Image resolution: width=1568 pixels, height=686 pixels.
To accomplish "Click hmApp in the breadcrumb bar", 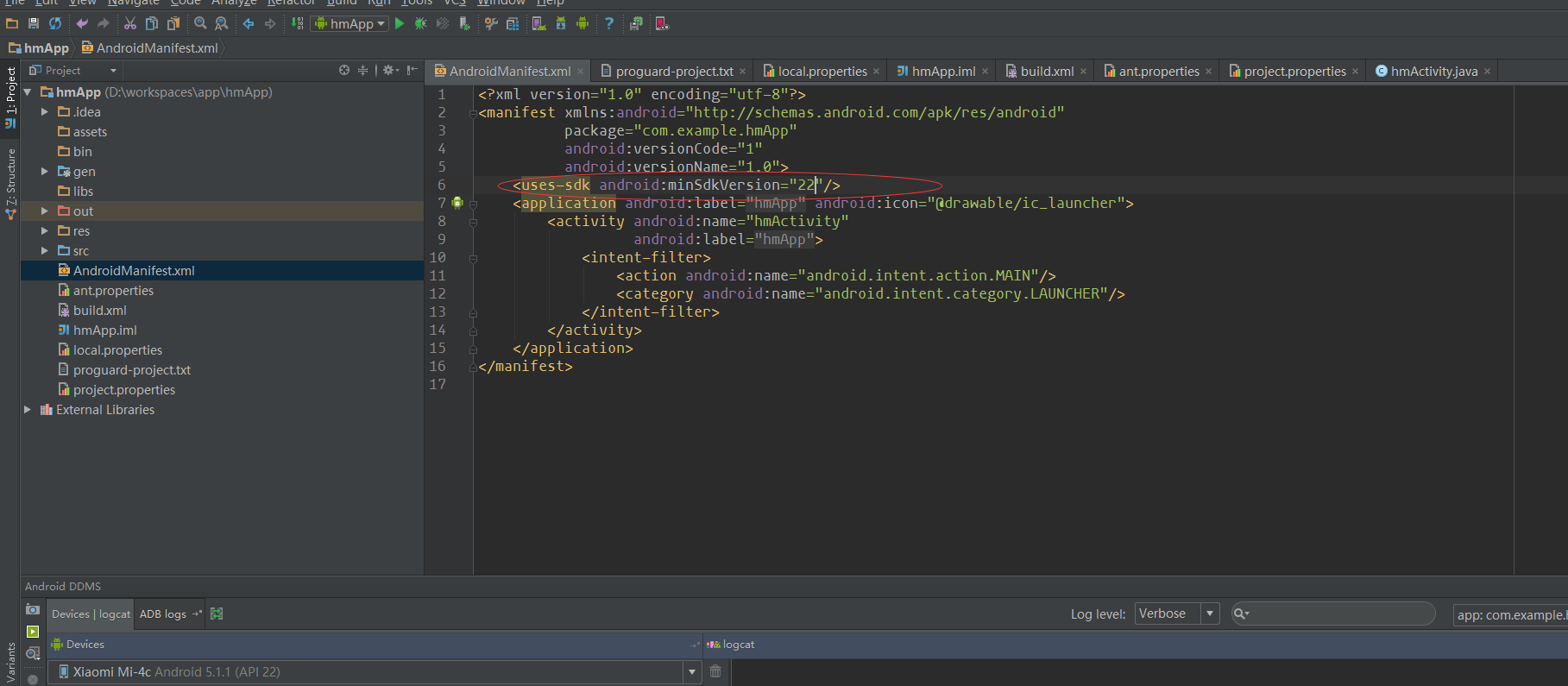I will tap(39, 47).
